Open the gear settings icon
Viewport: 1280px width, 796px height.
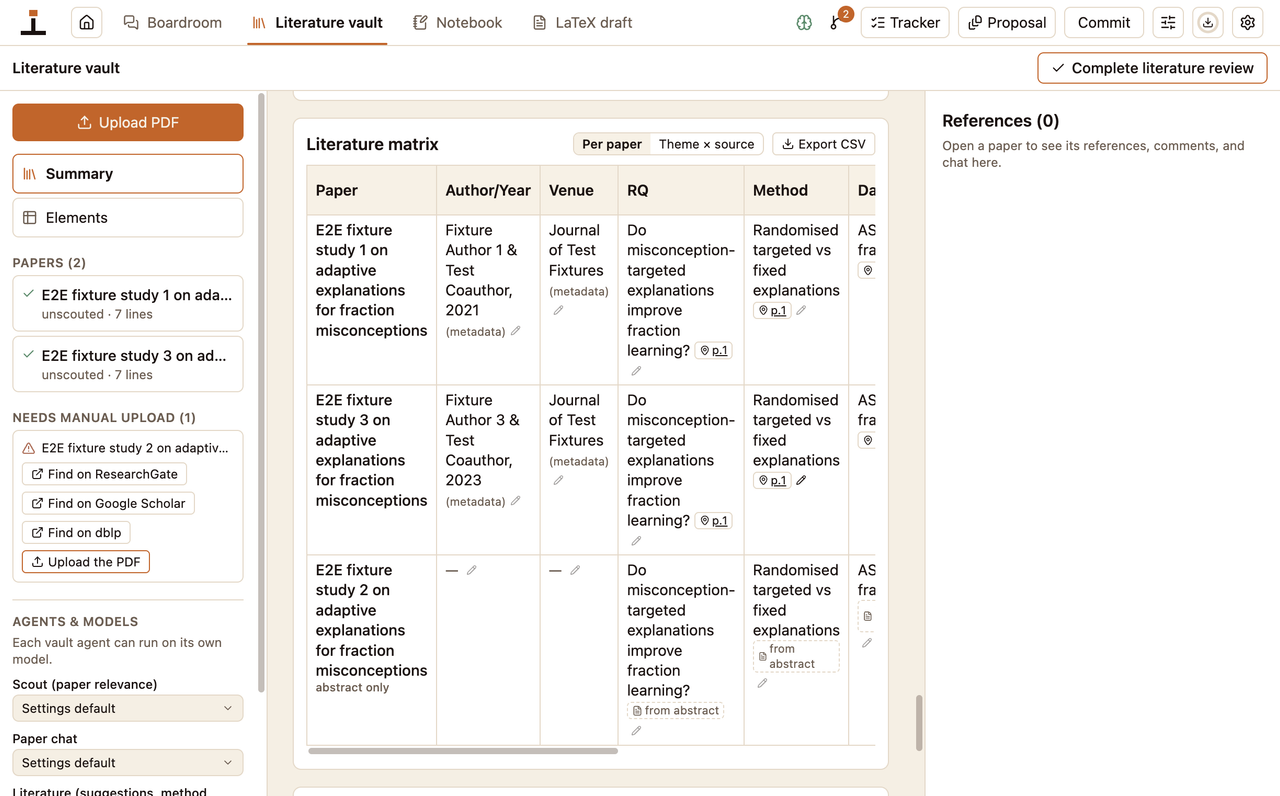pyautogui.click(x=1248, y=22)
